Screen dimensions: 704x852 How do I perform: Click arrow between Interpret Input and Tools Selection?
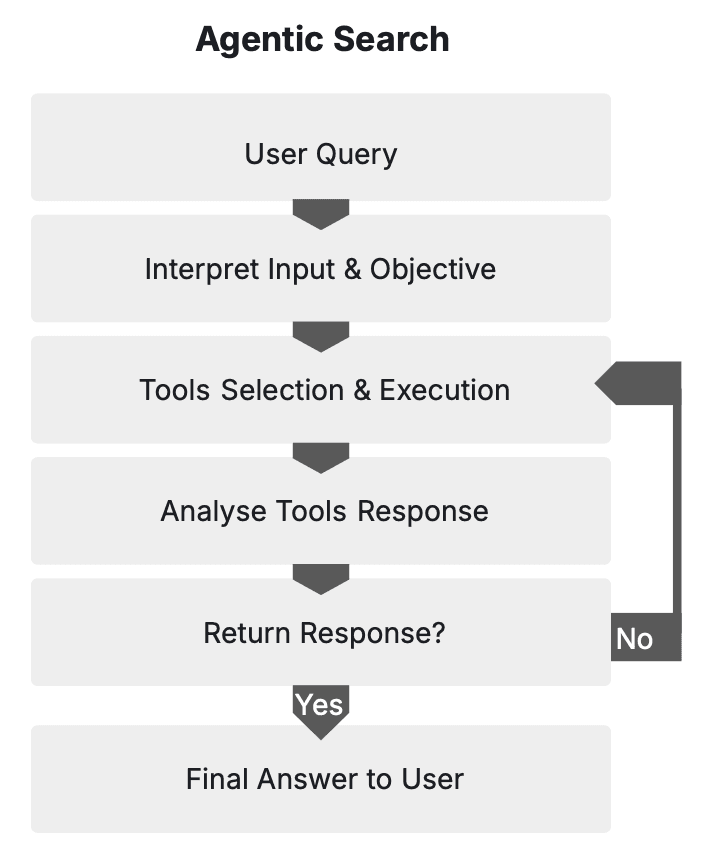320,335
